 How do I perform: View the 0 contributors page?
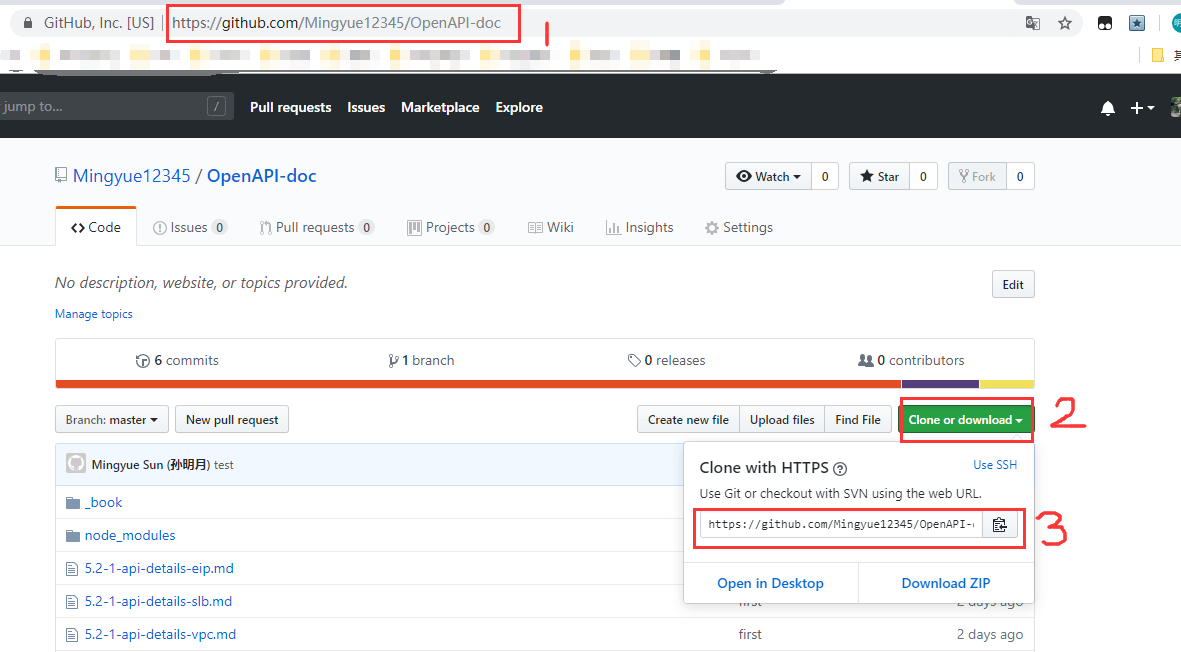(911, 361)
